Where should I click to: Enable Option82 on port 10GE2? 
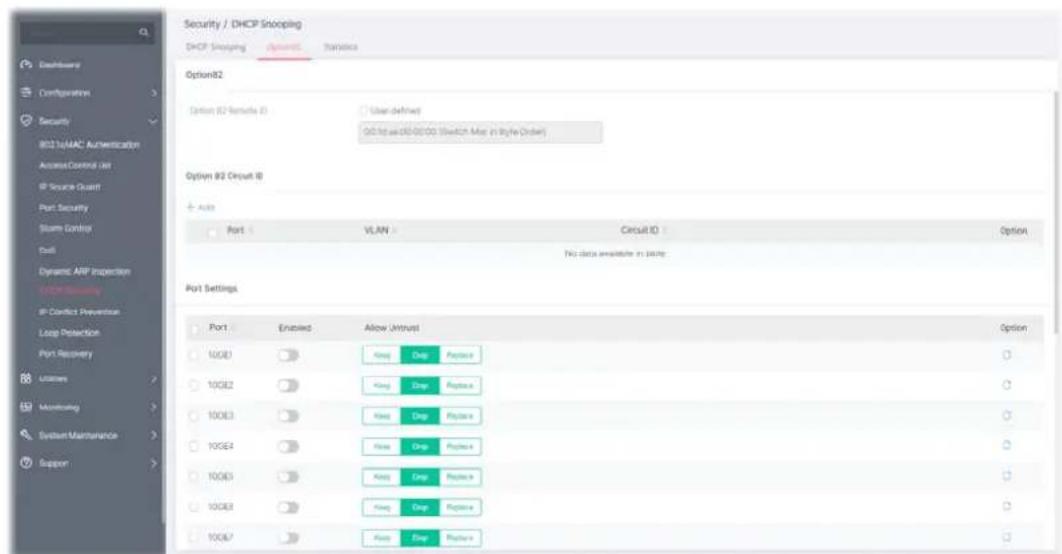pos(288,385)
